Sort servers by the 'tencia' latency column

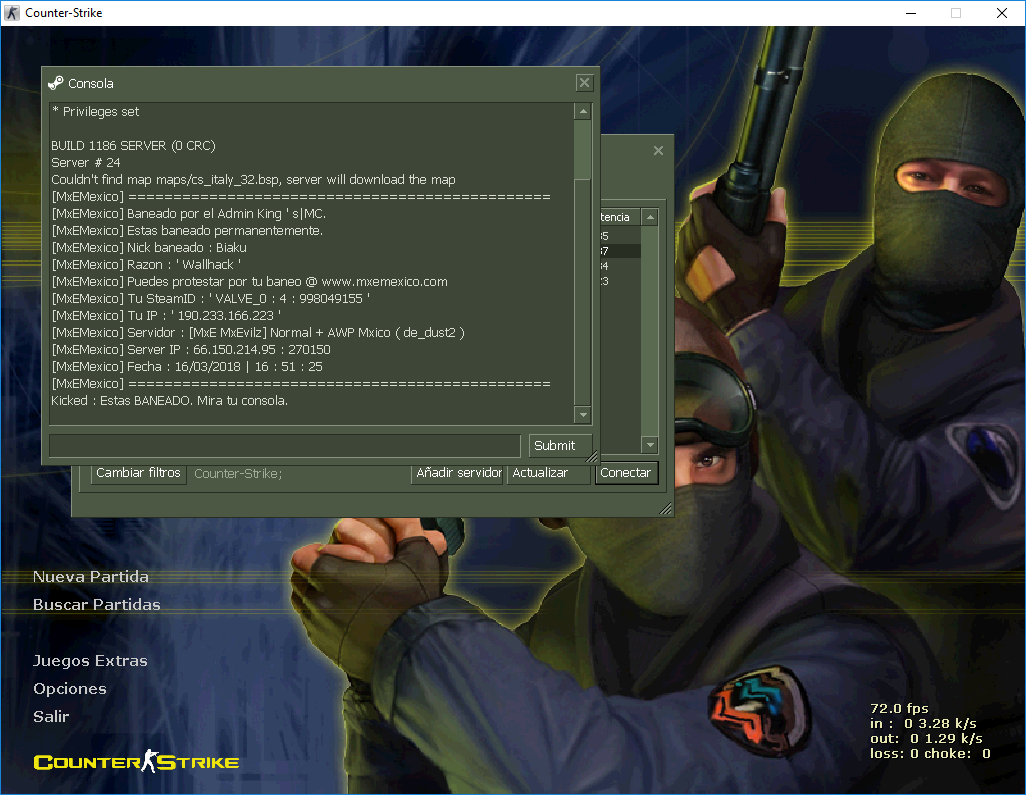point(620,217)
